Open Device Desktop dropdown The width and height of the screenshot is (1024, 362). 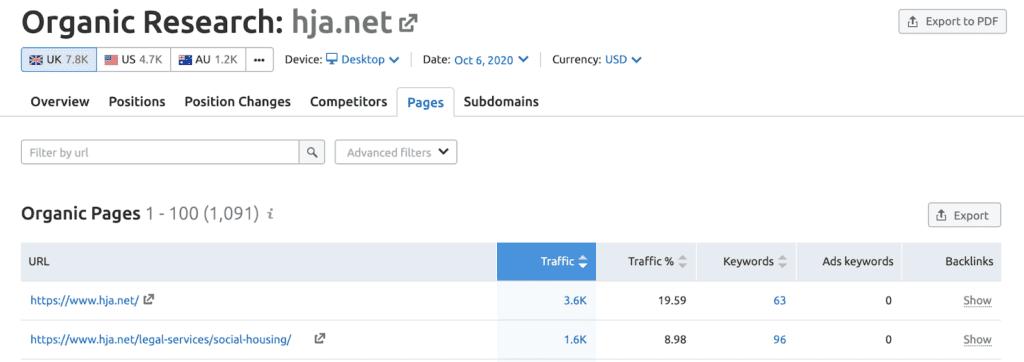click(x=362, y=59)
